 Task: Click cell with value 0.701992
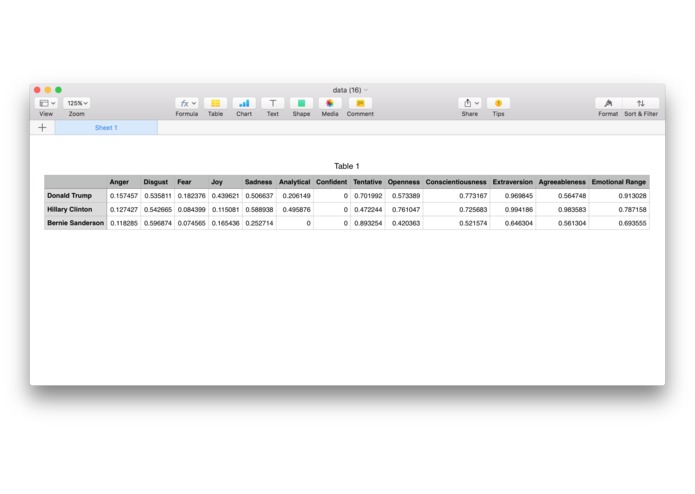pos(368,196)
